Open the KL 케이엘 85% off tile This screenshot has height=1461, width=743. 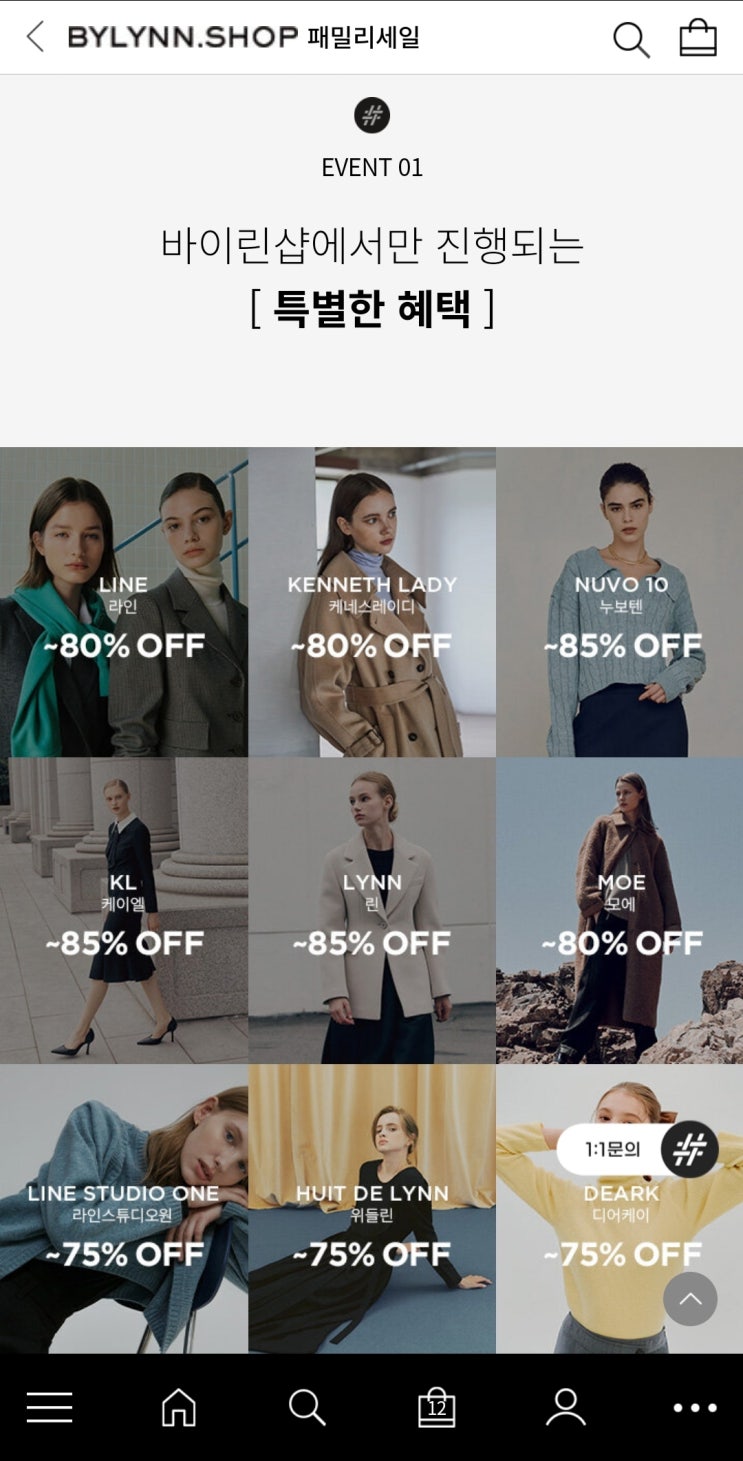(x=124, y=910)
